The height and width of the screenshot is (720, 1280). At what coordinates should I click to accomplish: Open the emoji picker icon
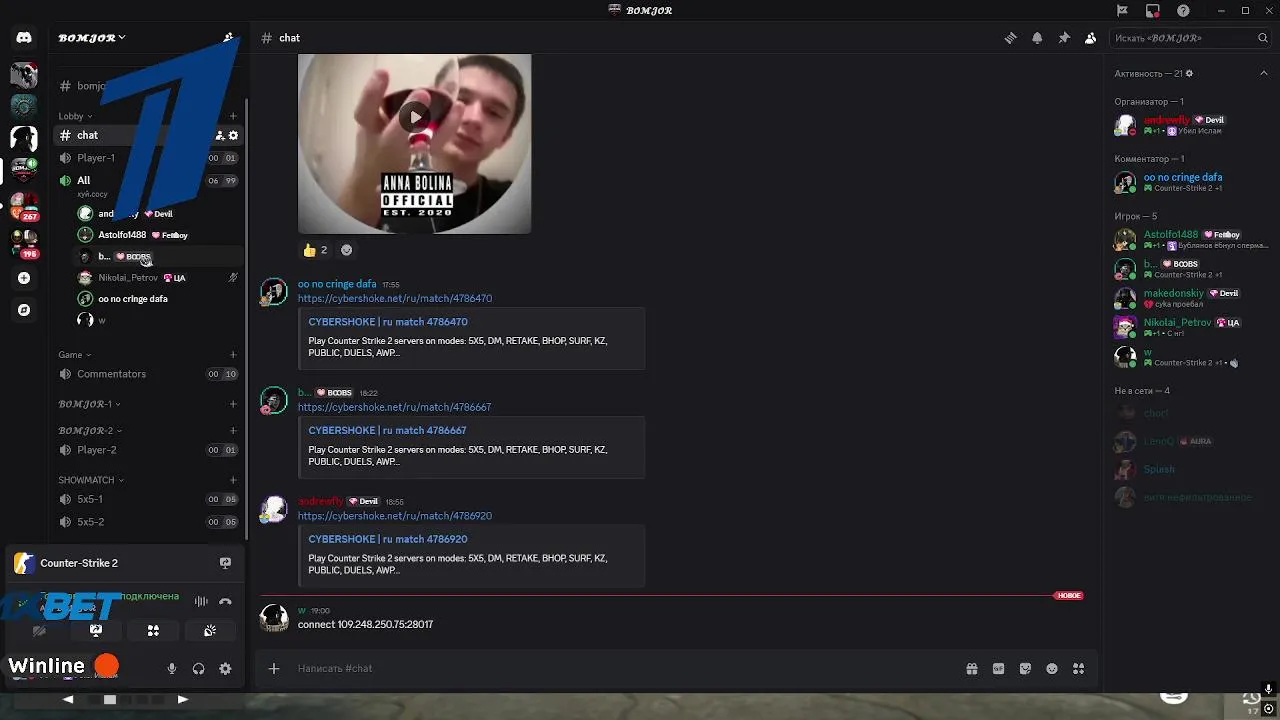click(1052, 669)
